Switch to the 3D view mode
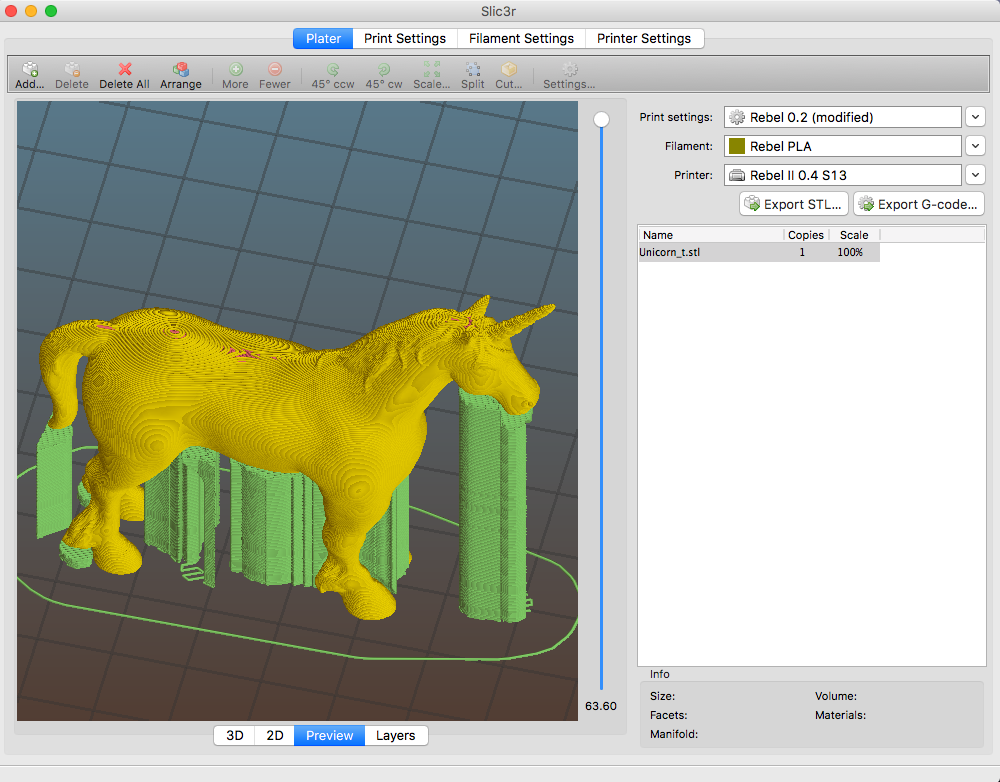Viewport: 1000px width, 782px height. click(x=235, y=736)
